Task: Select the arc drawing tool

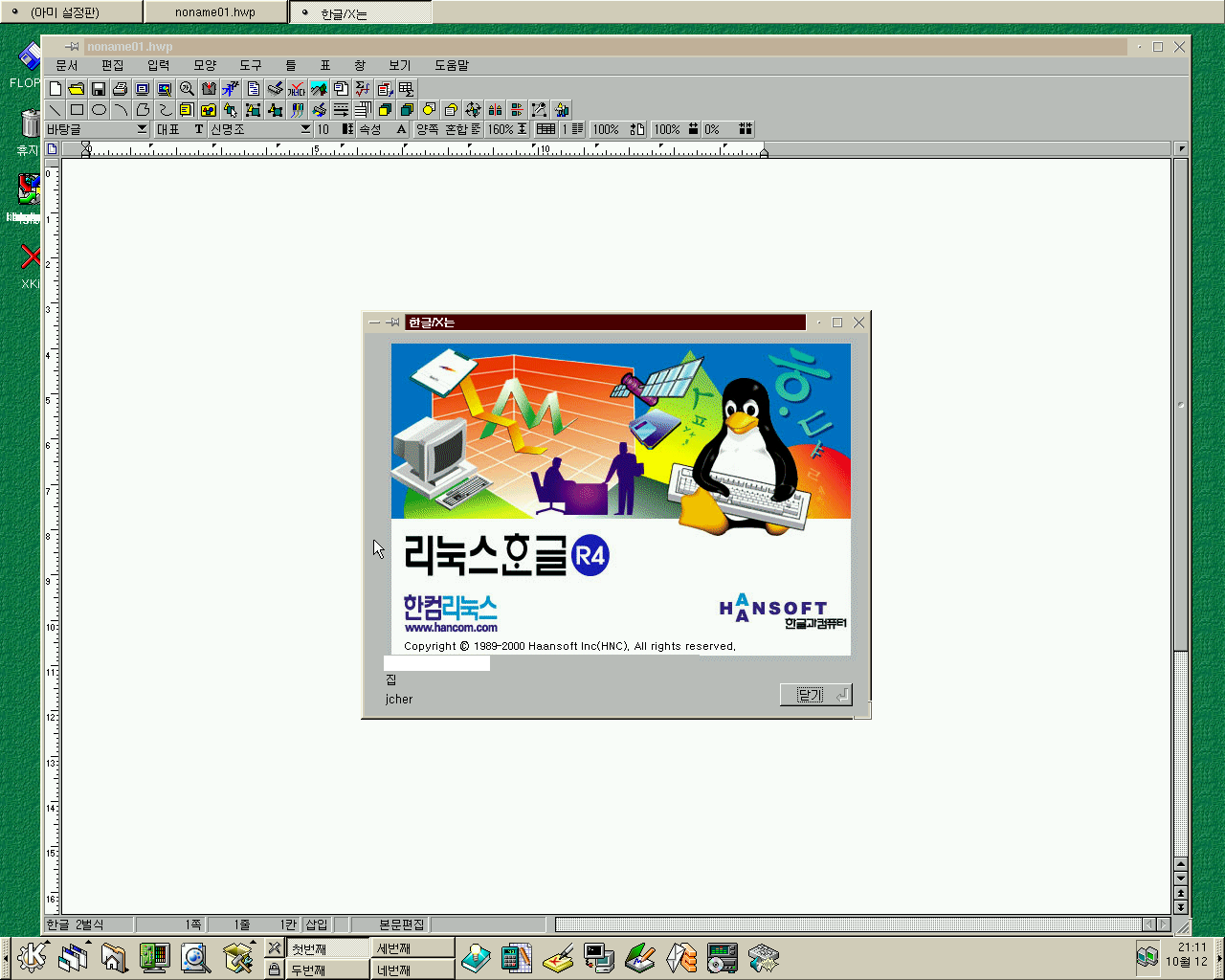Action: [x=121, y=109]
